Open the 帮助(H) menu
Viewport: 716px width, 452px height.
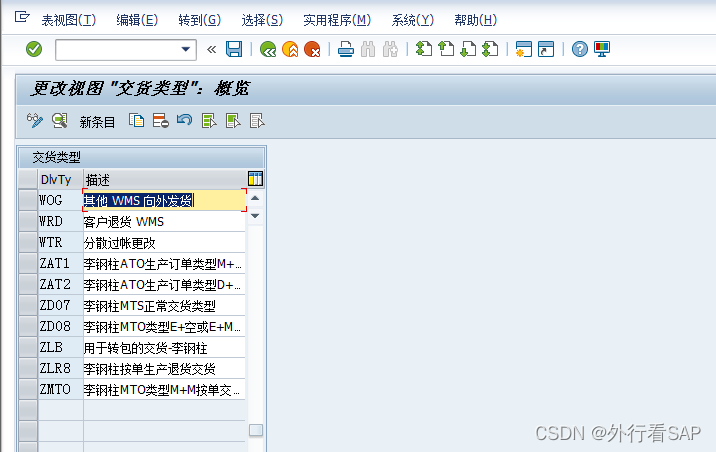pyautogui.click(x=475, y=20)
